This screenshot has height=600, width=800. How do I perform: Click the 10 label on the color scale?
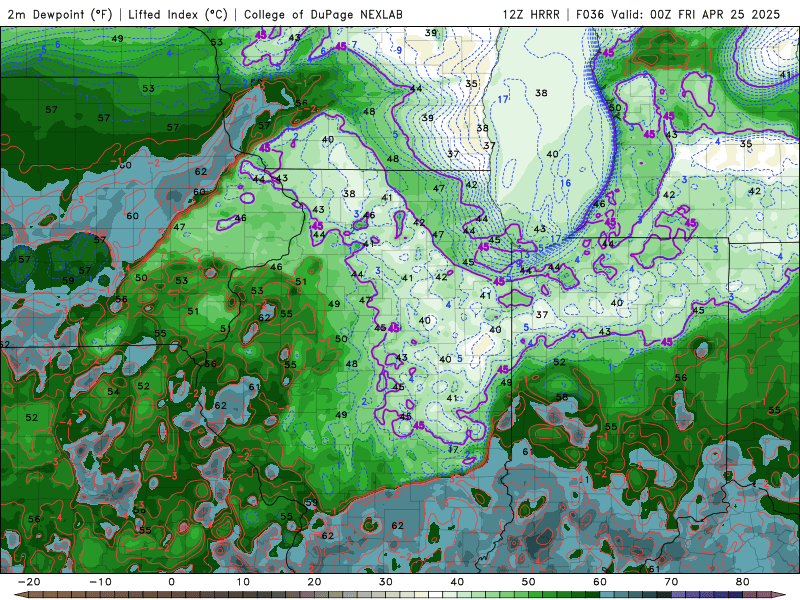[x=243, y=582]
